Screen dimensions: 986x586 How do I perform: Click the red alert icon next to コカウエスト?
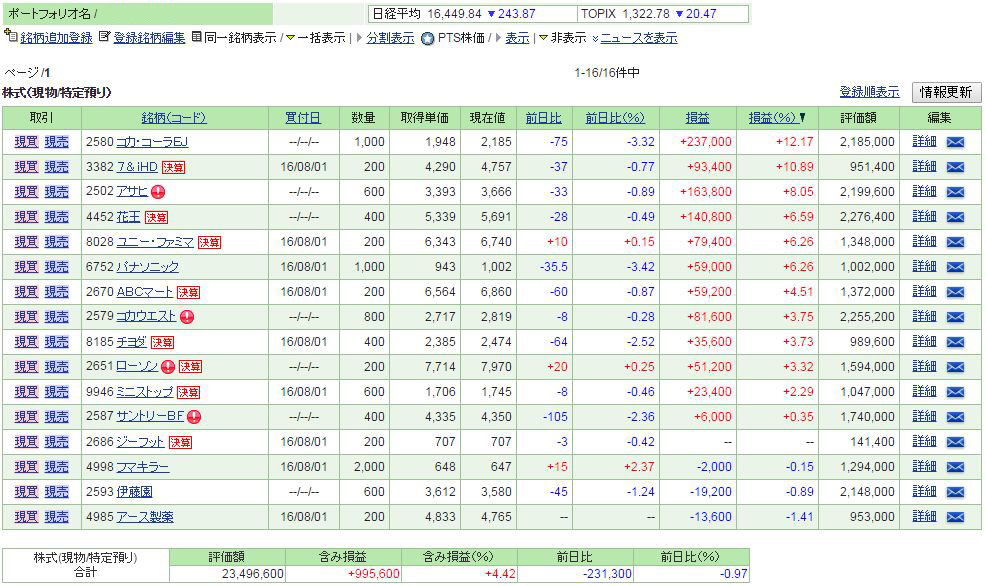[187, 317]
